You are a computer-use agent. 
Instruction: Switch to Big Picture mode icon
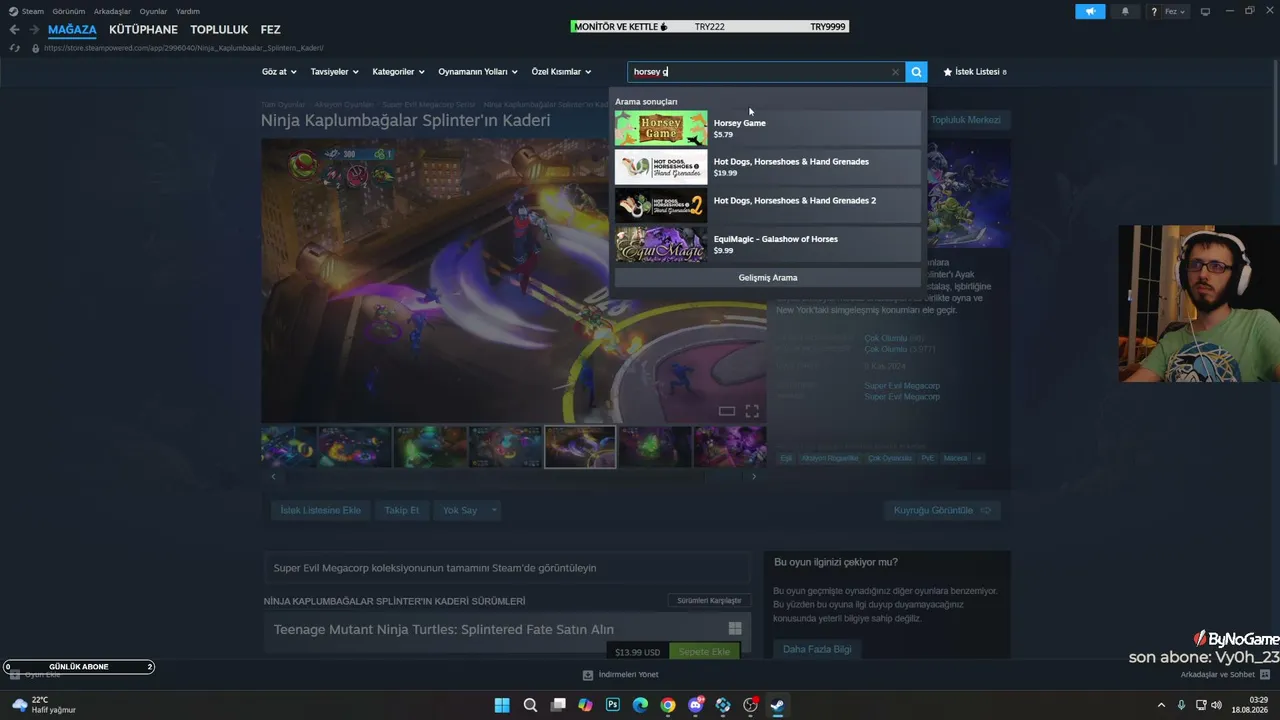click(1205, 12)
